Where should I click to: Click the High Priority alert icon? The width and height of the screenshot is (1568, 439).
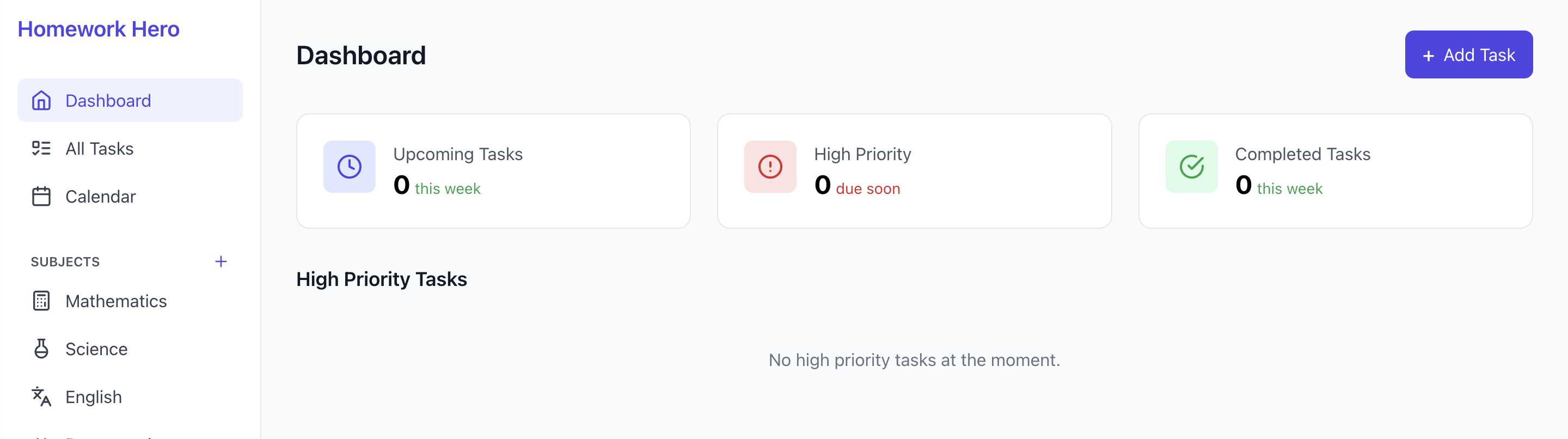tap(770, 167)
